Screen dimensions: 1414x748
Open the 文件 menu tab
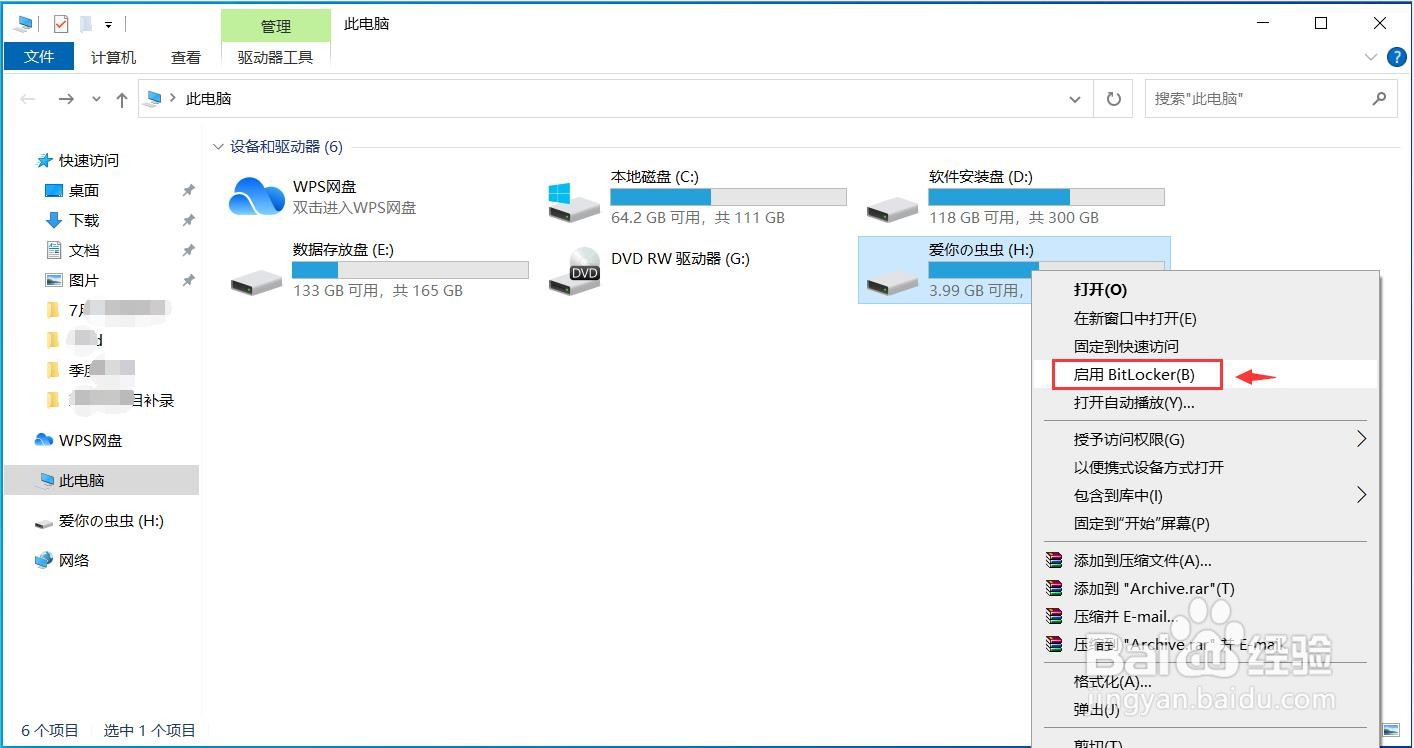[39, 56]
